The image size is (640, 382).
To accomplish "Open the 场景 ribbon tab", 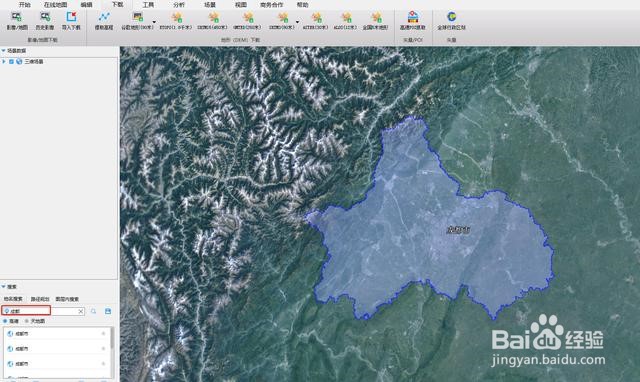I will click(x=210, y=4).
